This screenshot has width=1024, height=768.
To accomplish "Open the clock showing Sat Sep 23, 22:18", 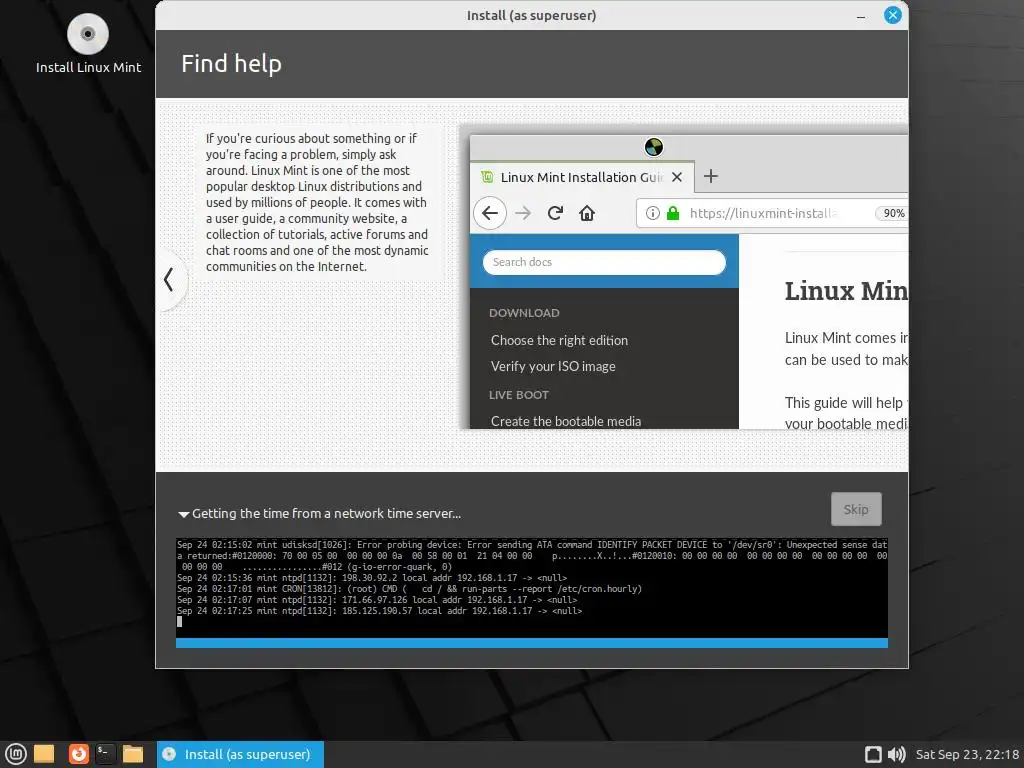I will (967, 754).
